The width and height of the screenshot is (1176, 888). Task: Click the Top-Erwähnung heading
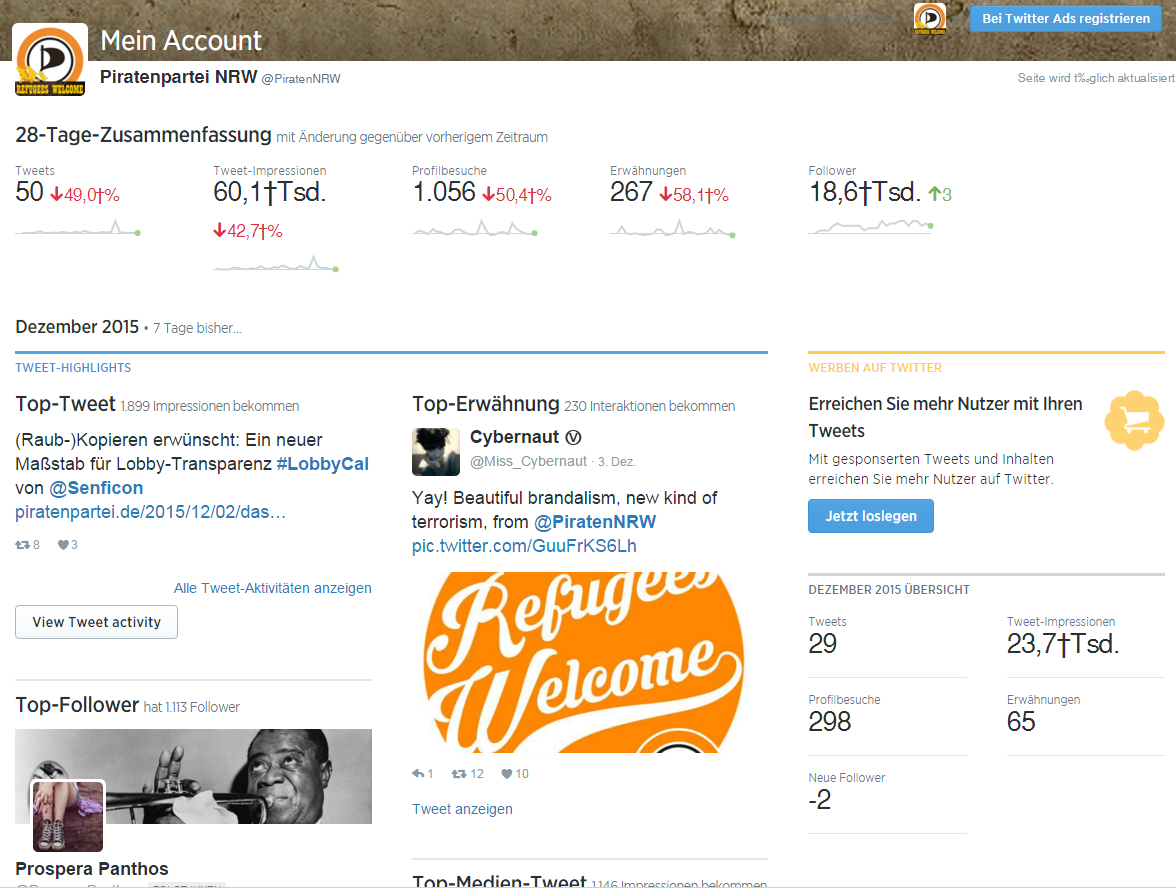[x=486, y=404]
